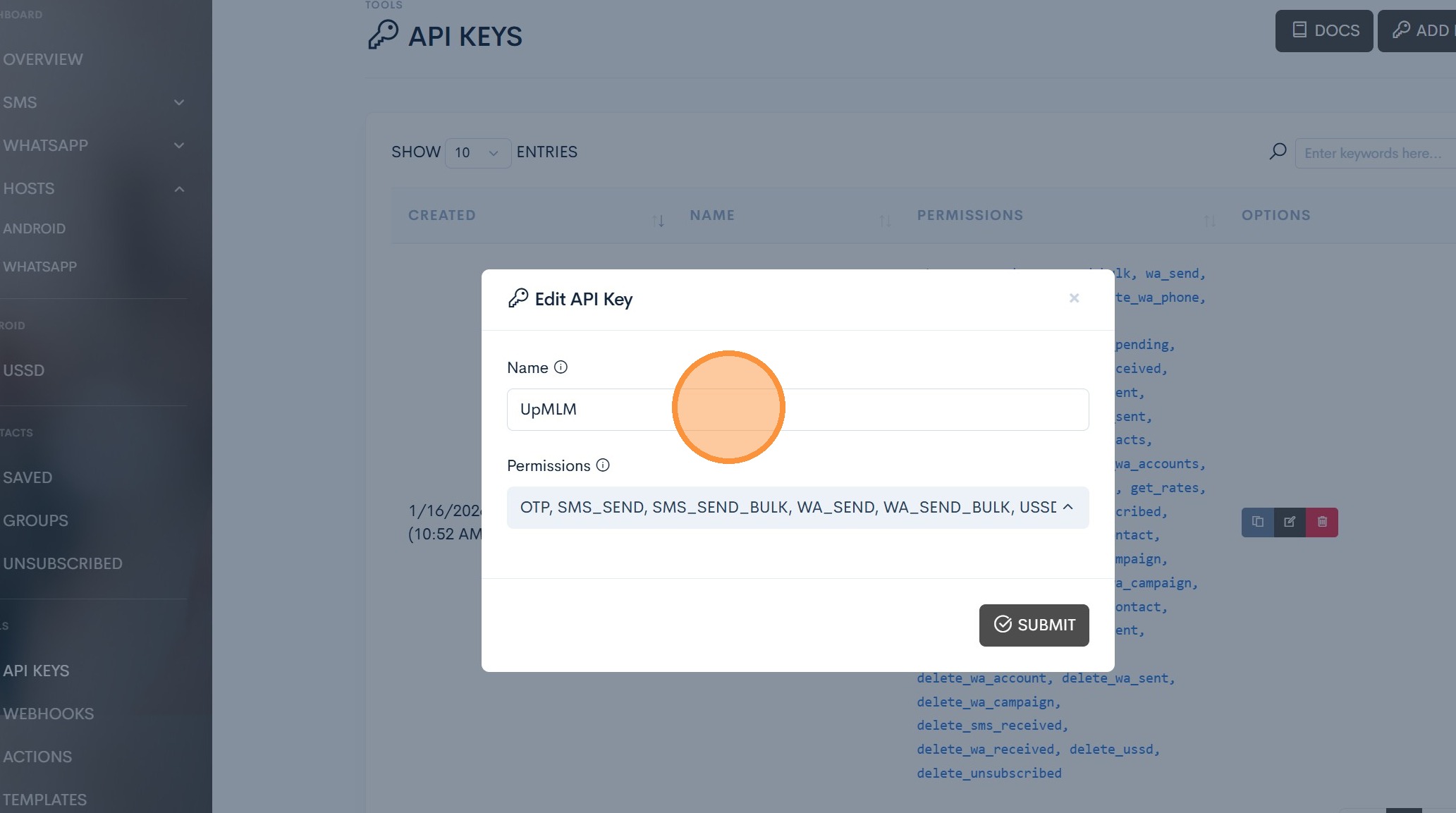1456x813 pixels.
Task: Open Webhooks in the sidebar
Action: (x=48, y=714)
